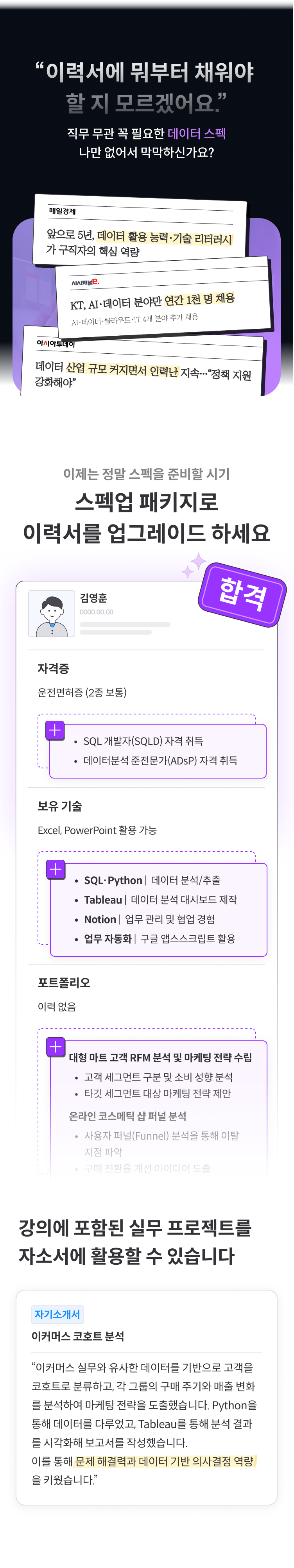The width and height of the screenshot is (294, 1568).
Task: Click SQL 개발자(SQLD) 자격 취득 bullet
Action: tap(143, 741)
